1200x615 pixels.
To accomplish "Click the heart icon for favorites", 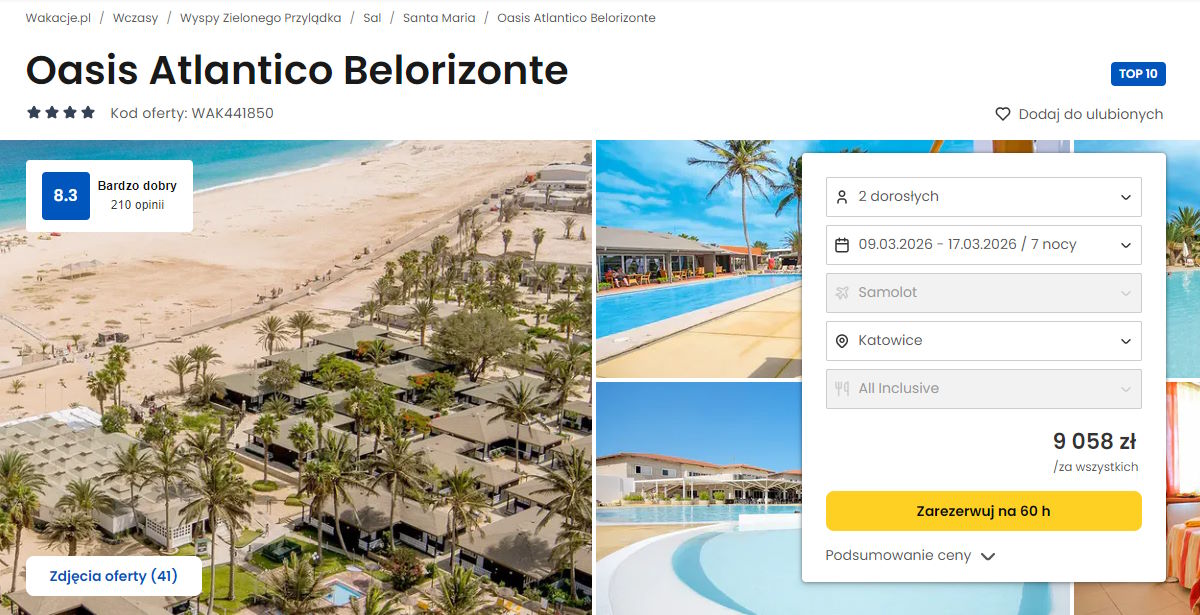I will [1003, 114].
